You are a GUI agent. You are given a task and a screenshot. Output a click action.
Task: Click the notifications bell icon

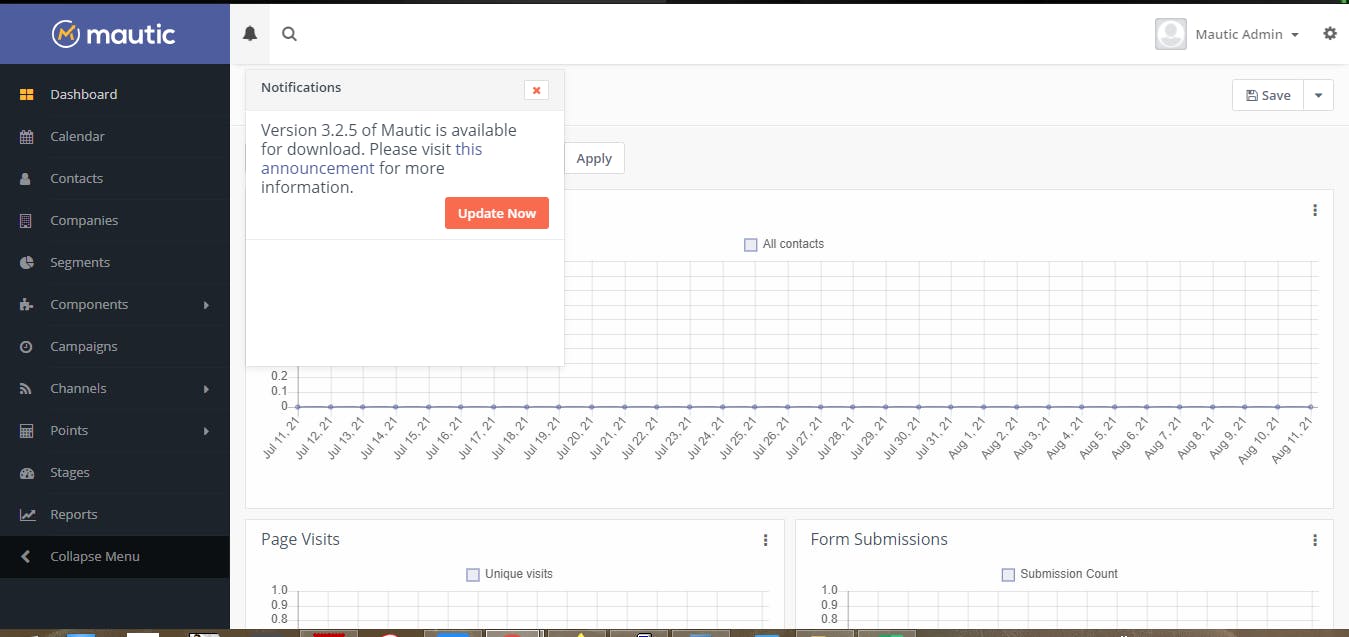tap(249, 32)
